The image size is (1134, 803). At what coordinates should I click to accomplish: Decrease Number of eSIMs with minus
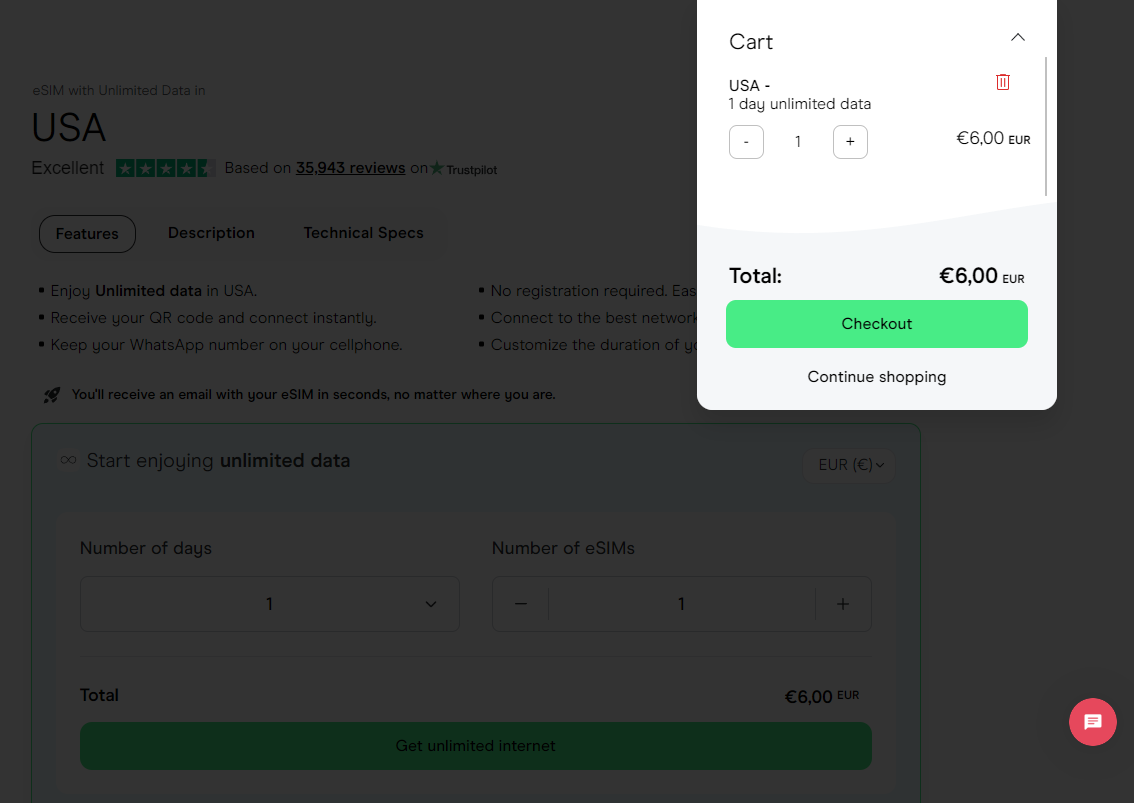click(x=521, y=604)
